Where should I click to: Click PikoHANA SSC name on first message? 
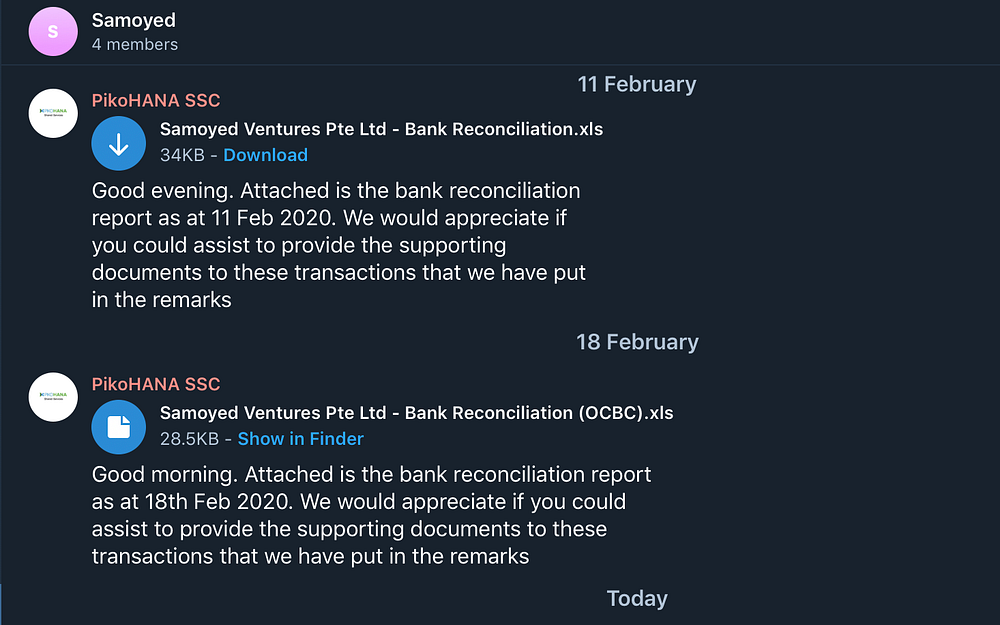point(156,100)
